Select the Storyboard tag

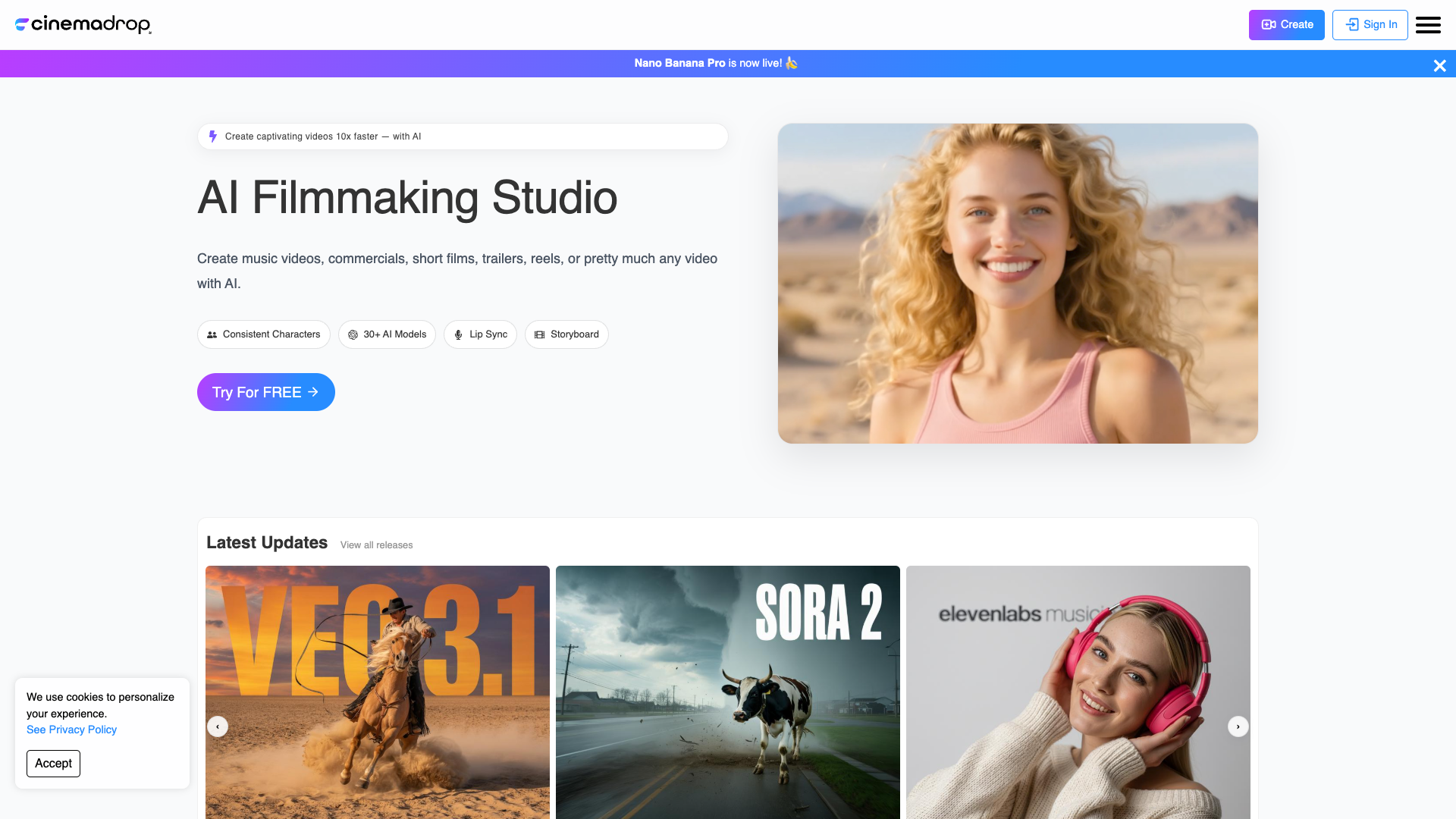[566, 334]
